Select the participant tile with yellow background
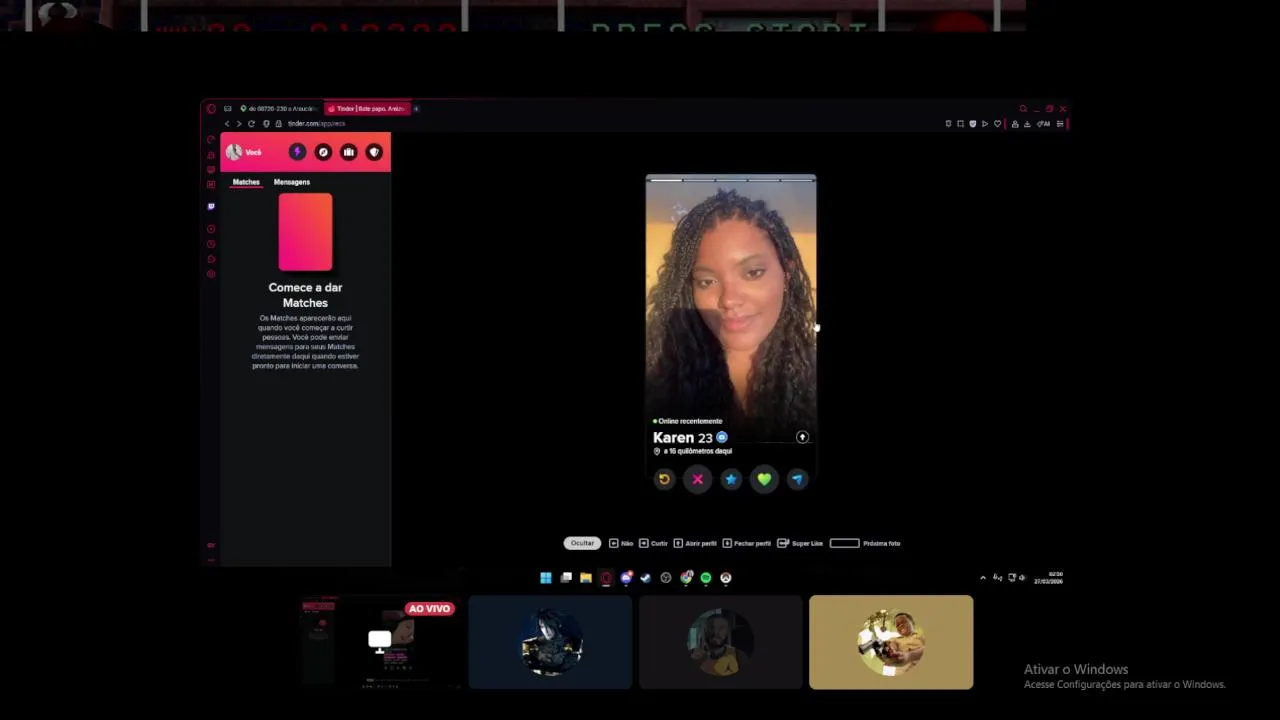 [891, 642]
